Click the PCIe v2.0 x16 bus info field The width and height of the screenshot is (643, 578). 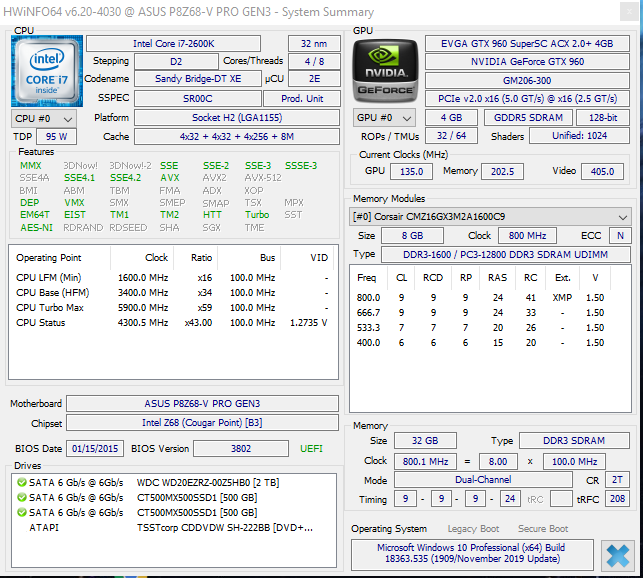click(527, 98)
